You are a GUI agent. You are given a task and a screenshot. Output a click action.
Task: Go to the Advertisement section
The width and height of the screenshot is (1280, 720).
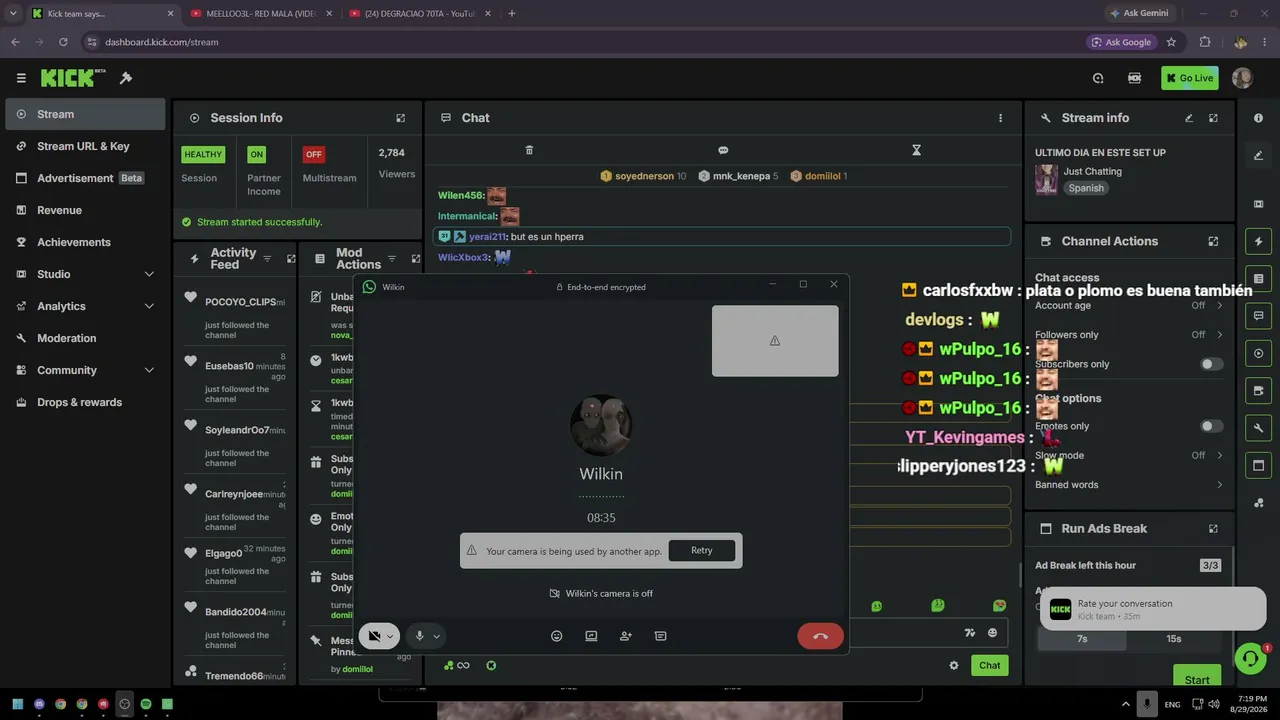tap(85, 178)
